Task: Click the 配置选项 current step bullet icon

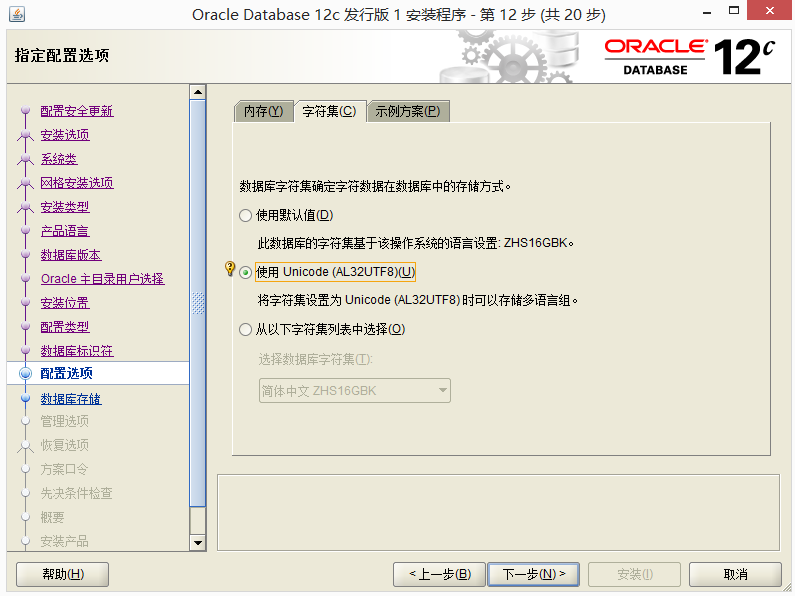Action: [x=25, y=374]
